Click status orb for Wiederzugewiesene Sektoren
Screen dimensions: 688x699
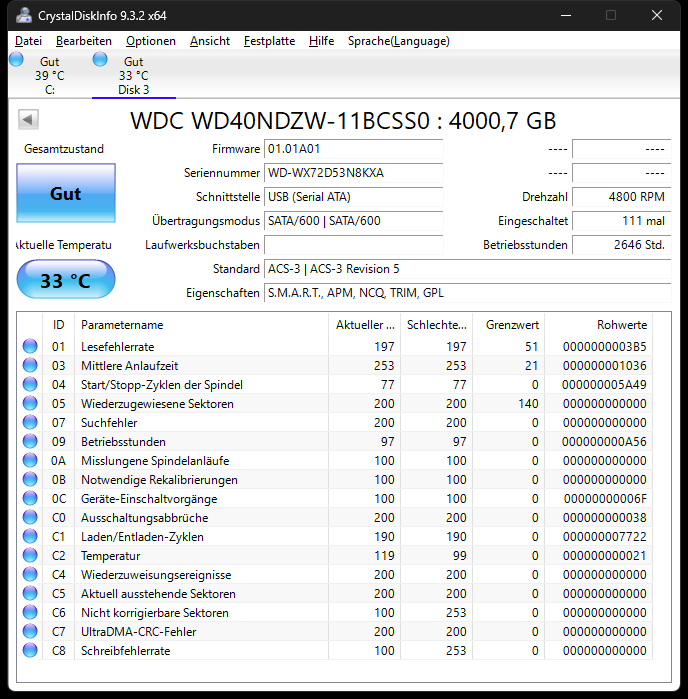[x=30, y=403]
